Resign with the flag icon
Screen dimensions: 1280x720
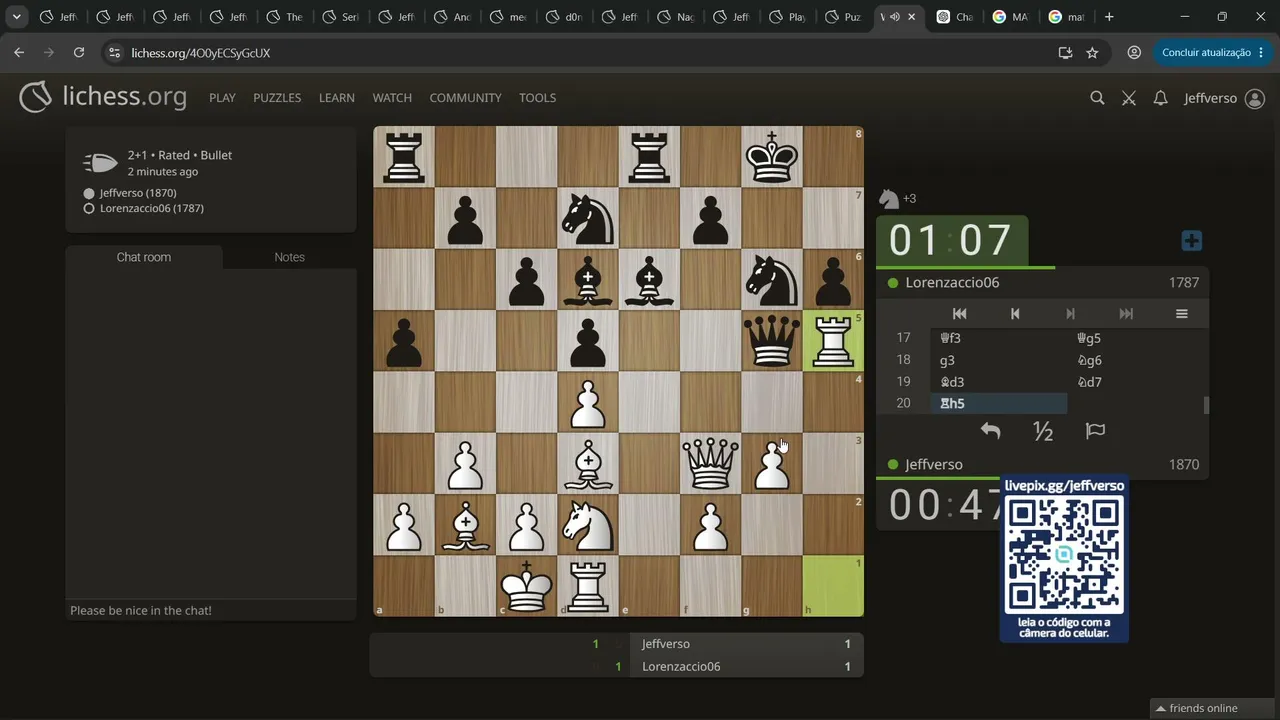(1095, 431)
